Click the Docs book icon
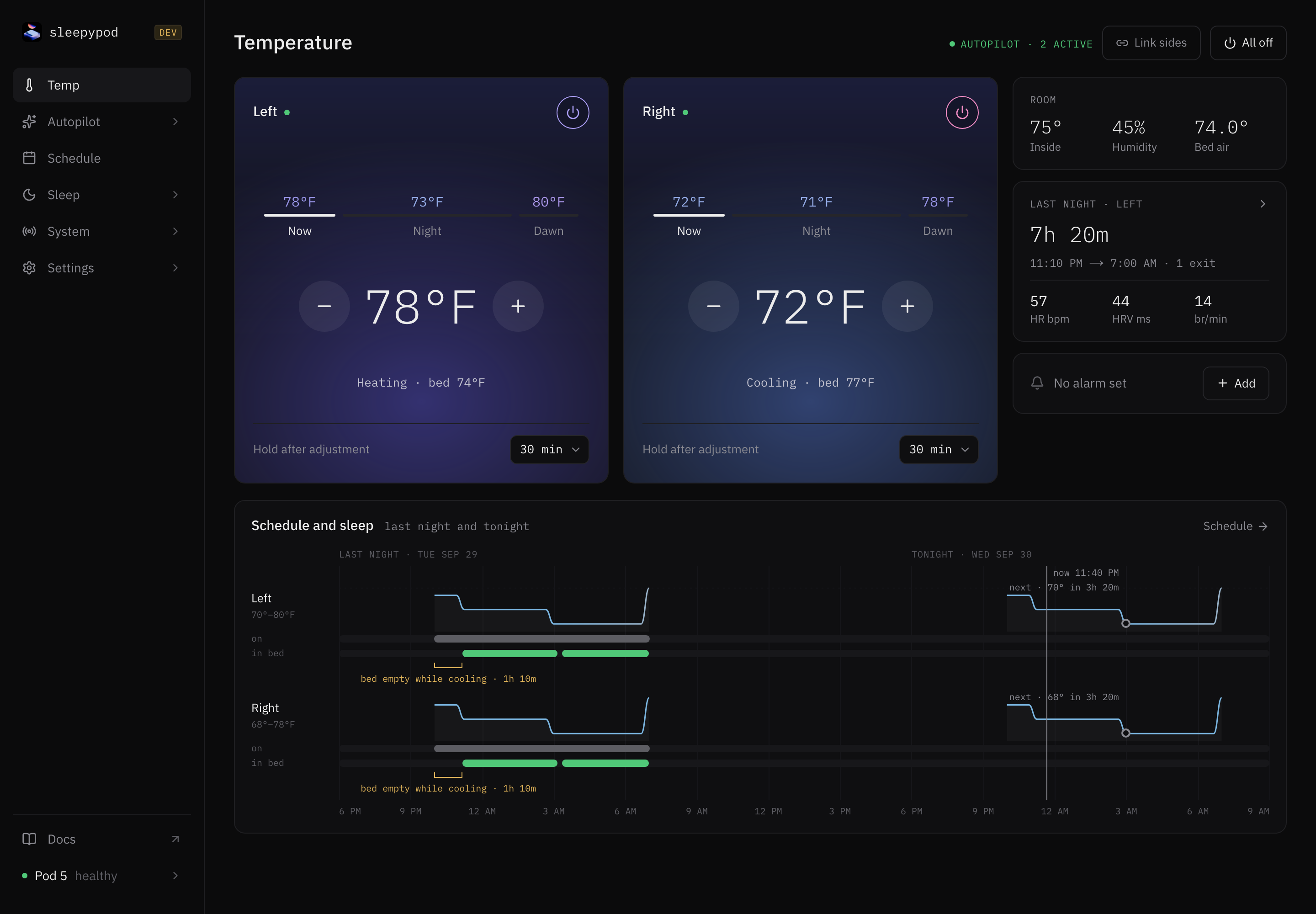 (x=29, y=839)
